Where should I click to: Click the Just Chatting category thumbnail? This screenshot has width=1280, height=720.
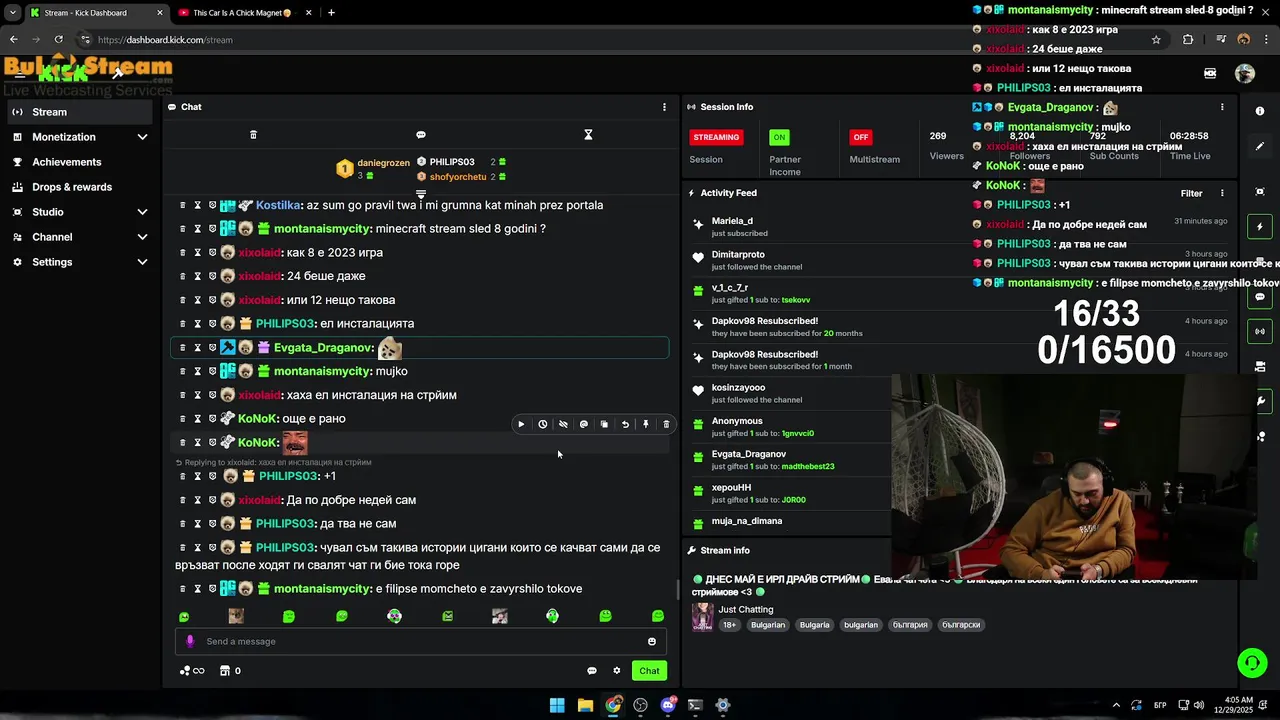pyautogui.click(x=703, y=617)
